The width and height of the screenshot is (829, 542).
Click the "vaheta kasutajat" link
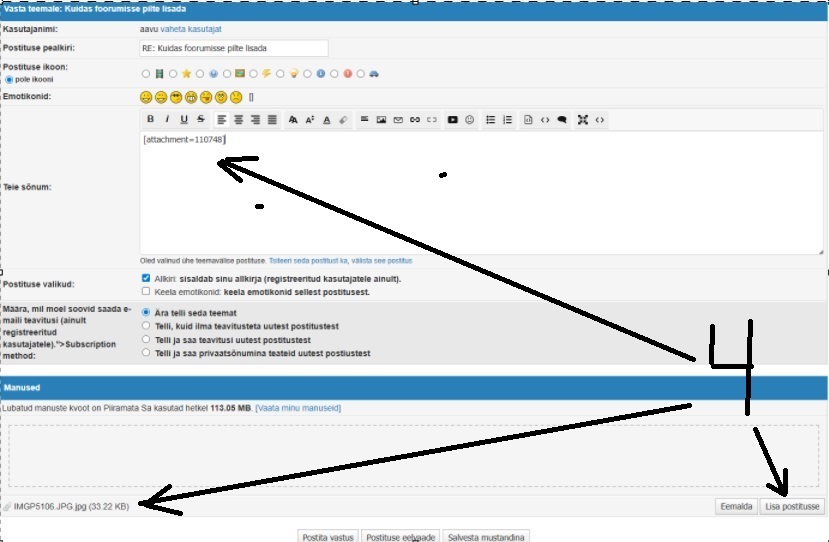[198, 31]
